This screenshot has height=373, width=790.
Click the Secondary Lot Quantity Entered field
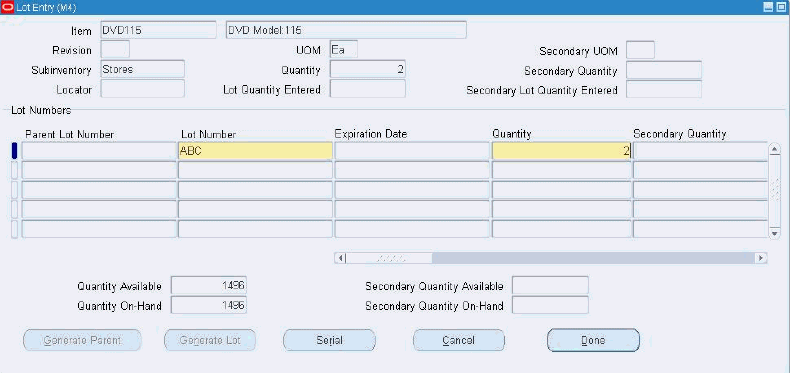[664, 89]
